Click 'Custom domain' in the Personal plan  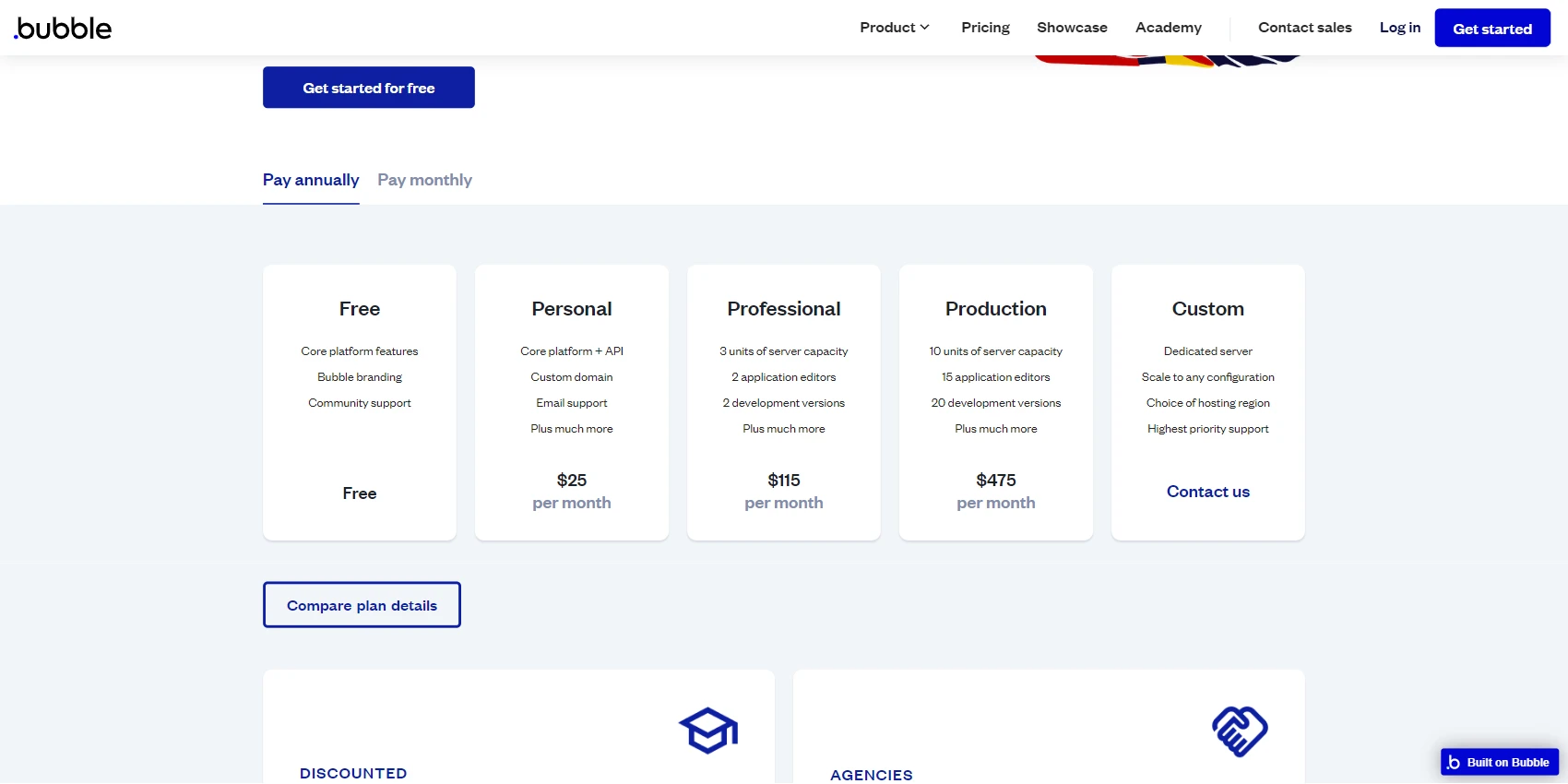tap(572, 377)
